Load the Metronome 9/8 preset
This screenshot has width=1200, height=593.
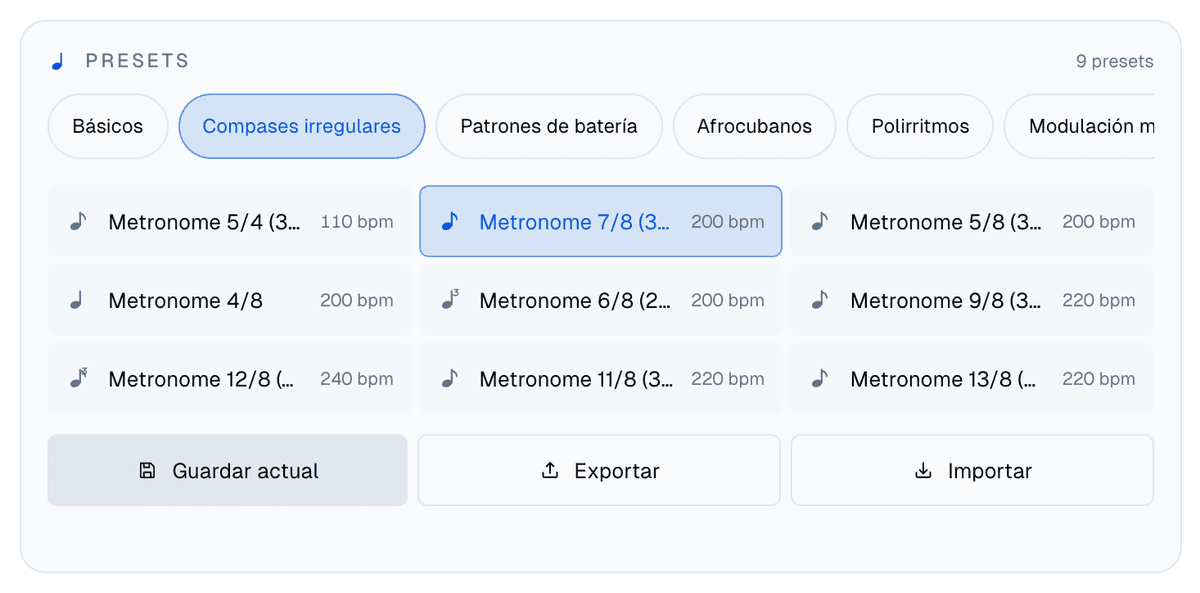click(971, 300)
